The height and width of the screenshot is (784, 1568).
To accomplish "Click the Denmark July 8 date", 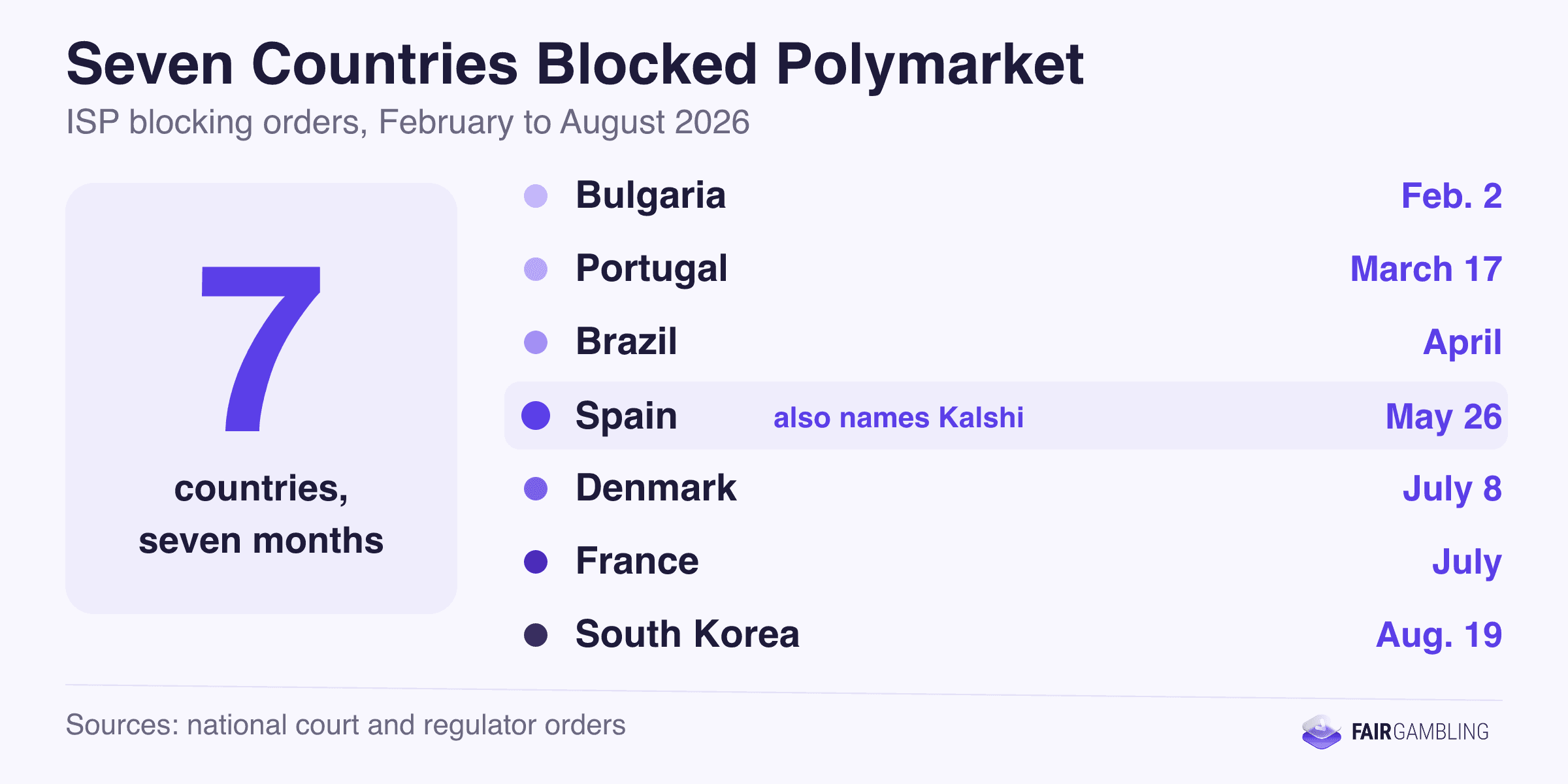I will point(1452,489).
